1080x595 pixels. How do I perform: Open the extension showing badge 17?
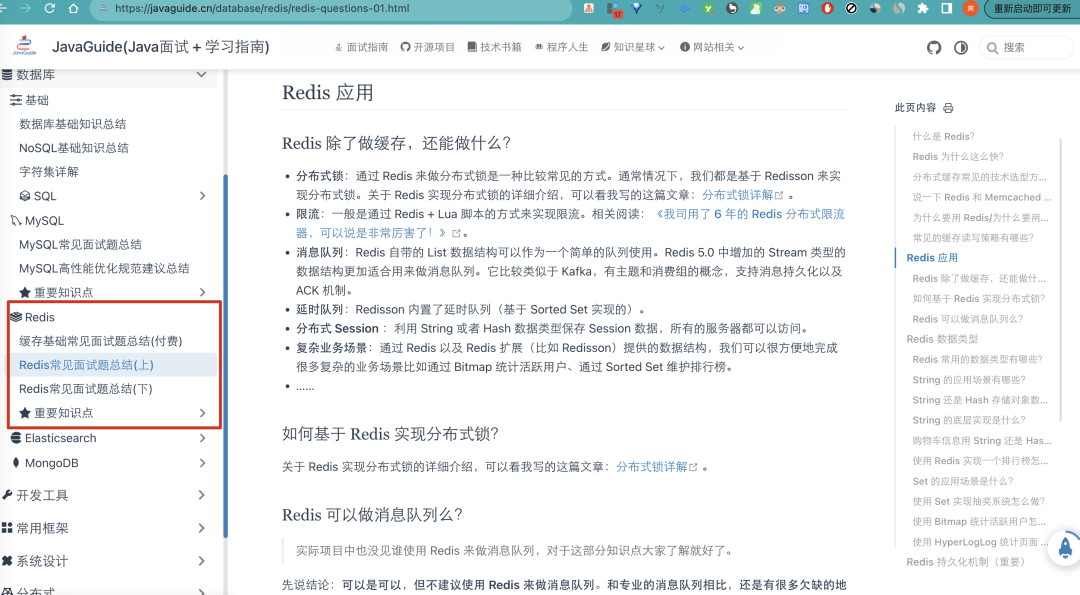click(613, 9)
